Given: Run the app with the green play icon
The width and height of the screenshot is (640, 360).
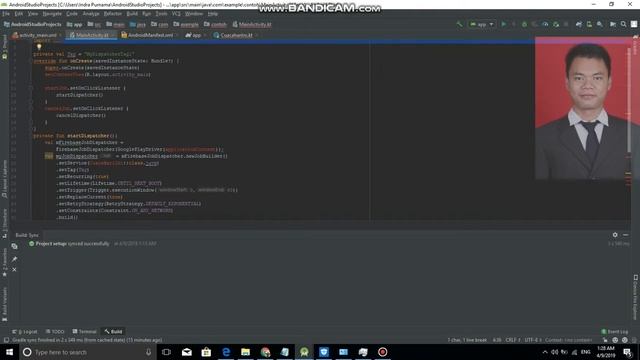Looking at the screenshot, I should pyautogui.click(x=504, y=24).
